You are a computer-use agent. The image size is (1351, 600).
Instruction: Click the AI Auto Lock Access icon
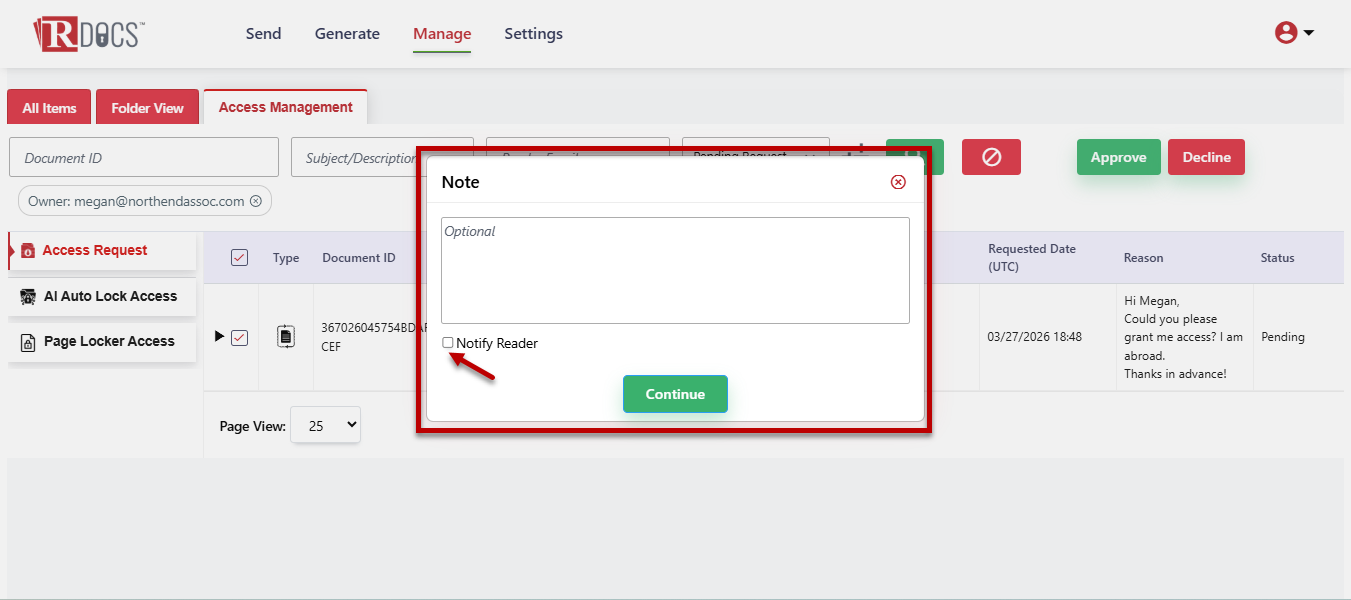point(28,297)
